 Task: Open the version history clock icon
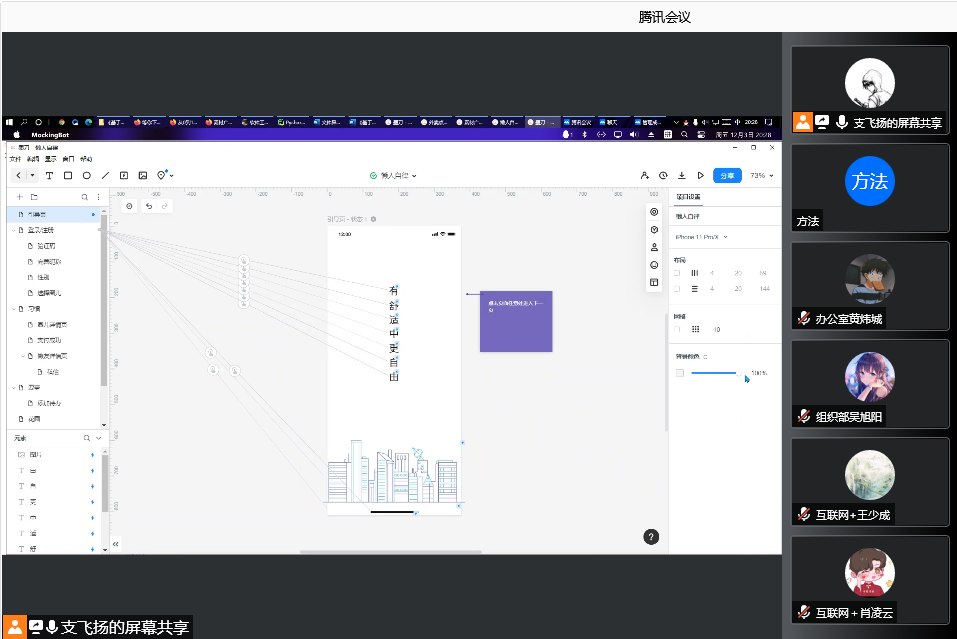(x=663, y=175)
